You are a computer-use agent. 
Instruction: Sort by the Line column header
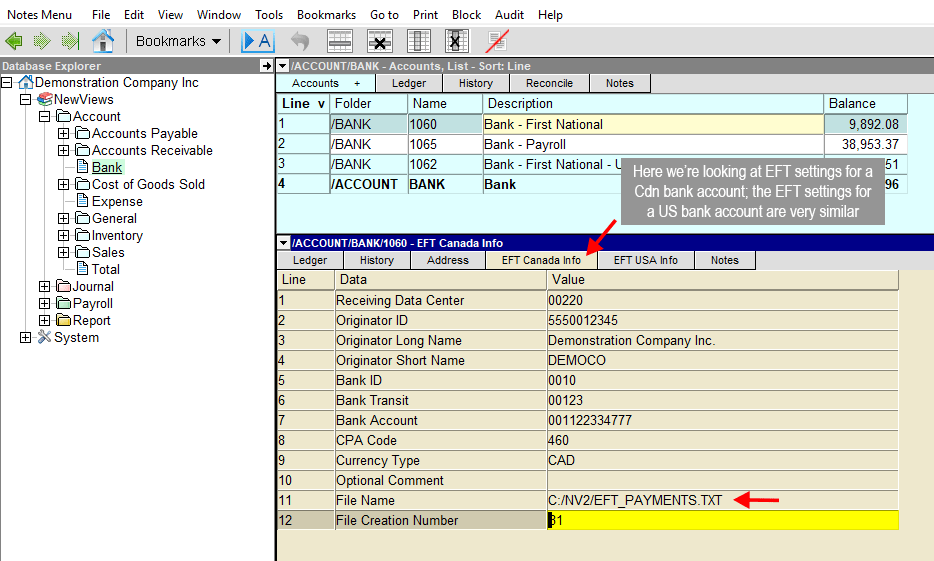click(303, 104)
